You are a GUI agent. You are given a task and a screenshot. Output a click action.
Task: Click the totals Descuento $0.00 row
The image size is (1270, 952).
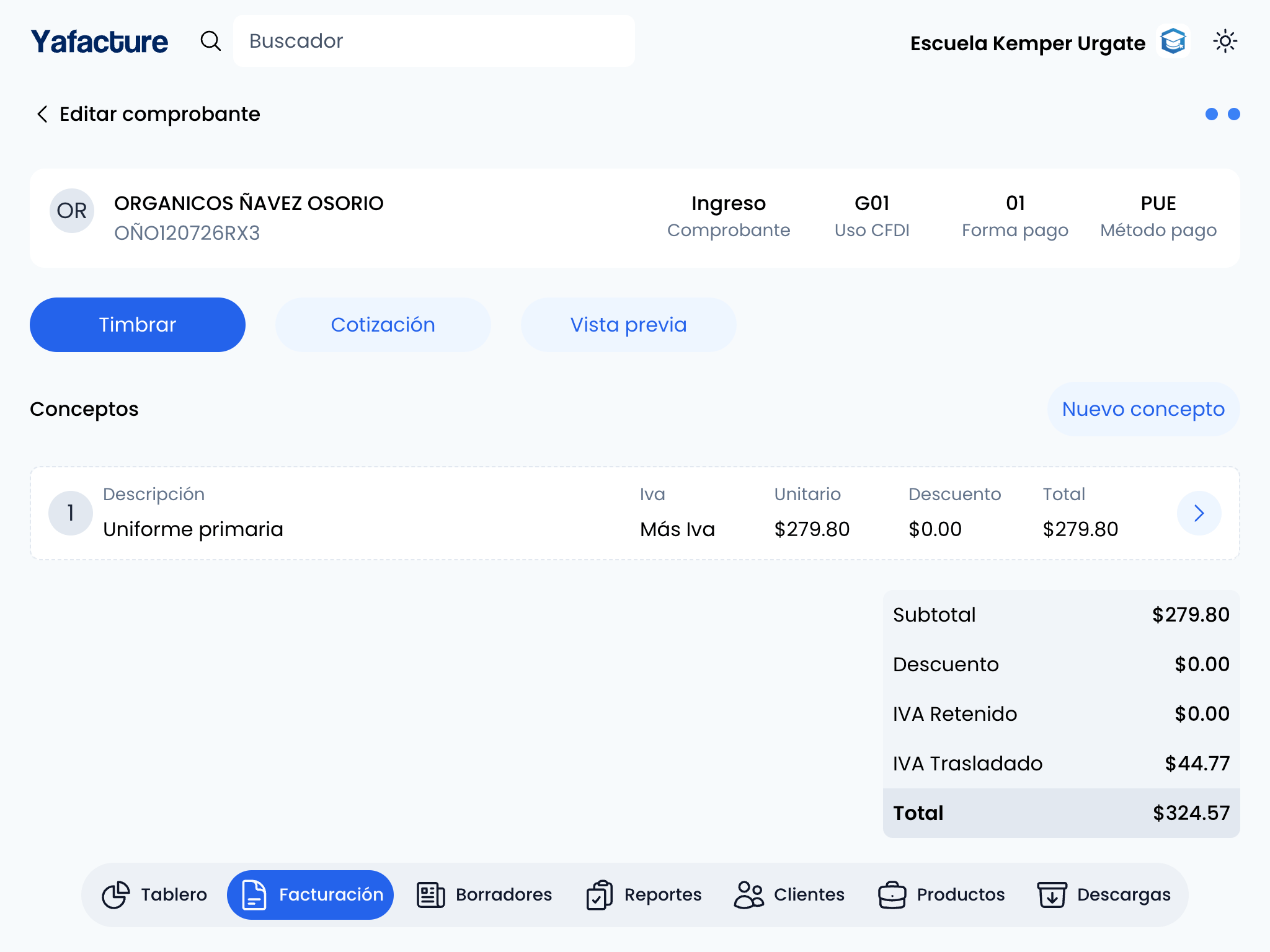(x=1061, y=664)
